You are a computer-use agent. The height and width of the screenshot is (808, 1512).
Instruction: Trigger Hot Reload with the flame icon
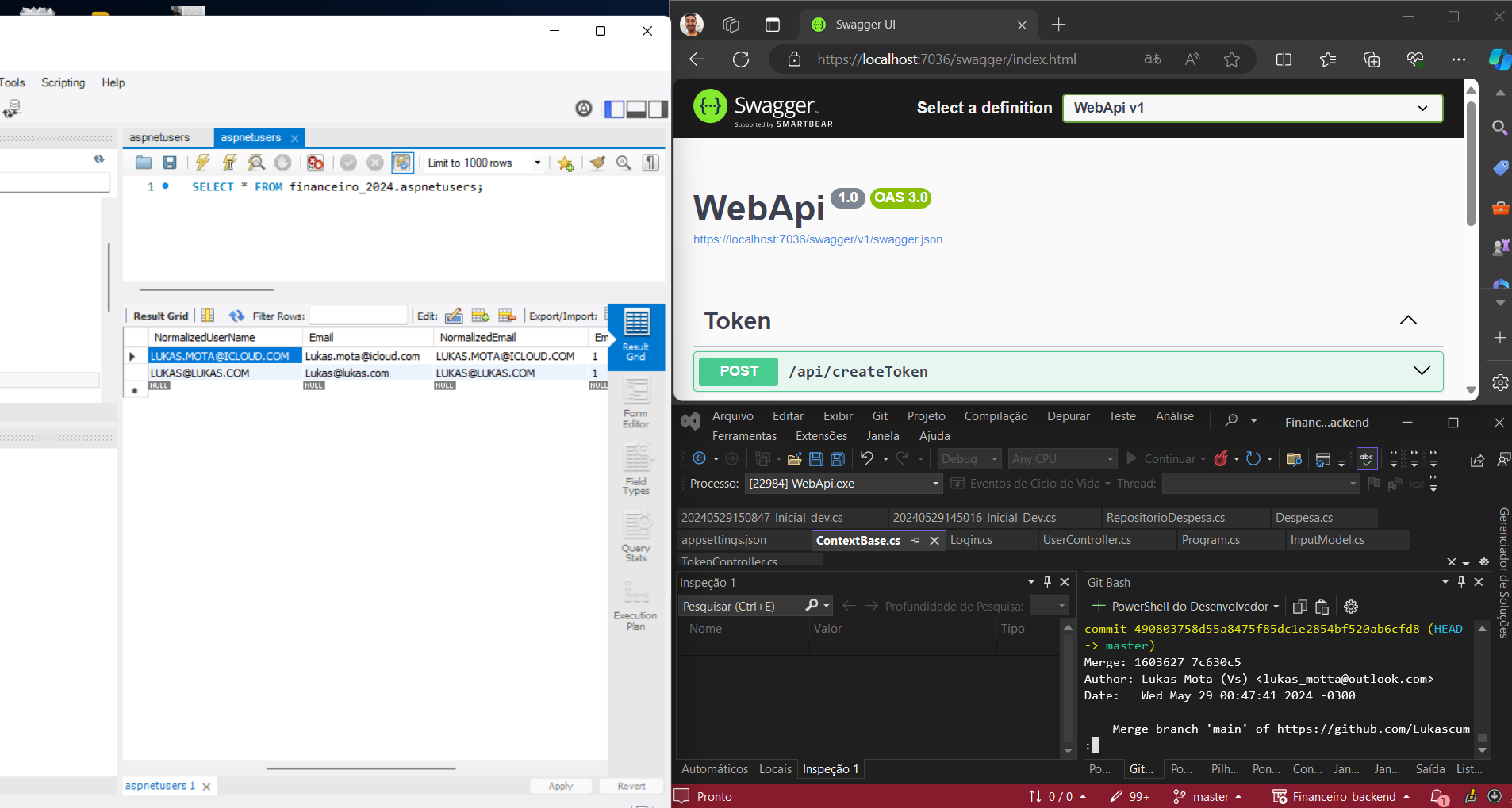point(1222,458)
